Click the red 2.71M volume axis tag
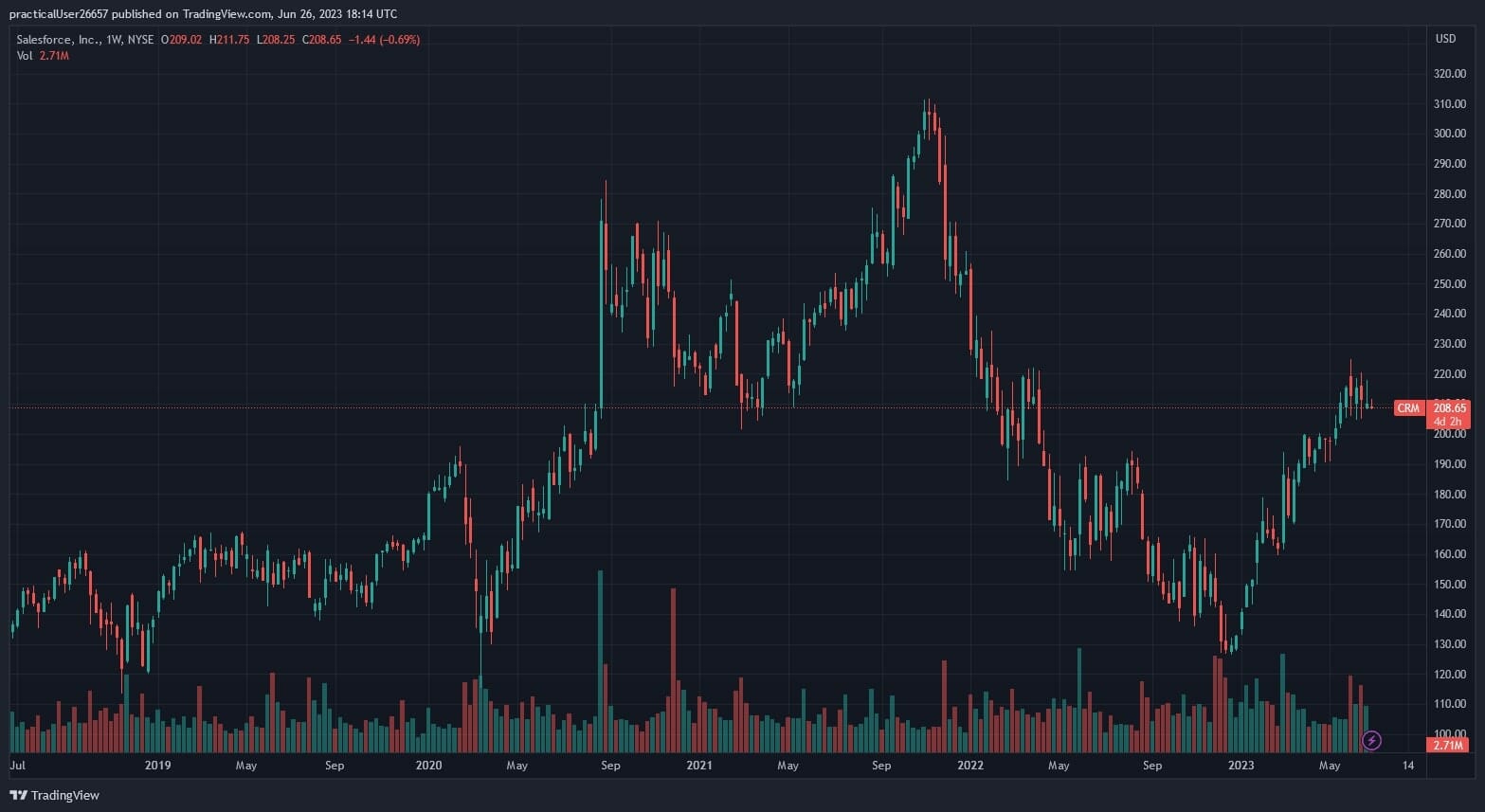 tap(1448, 746)
